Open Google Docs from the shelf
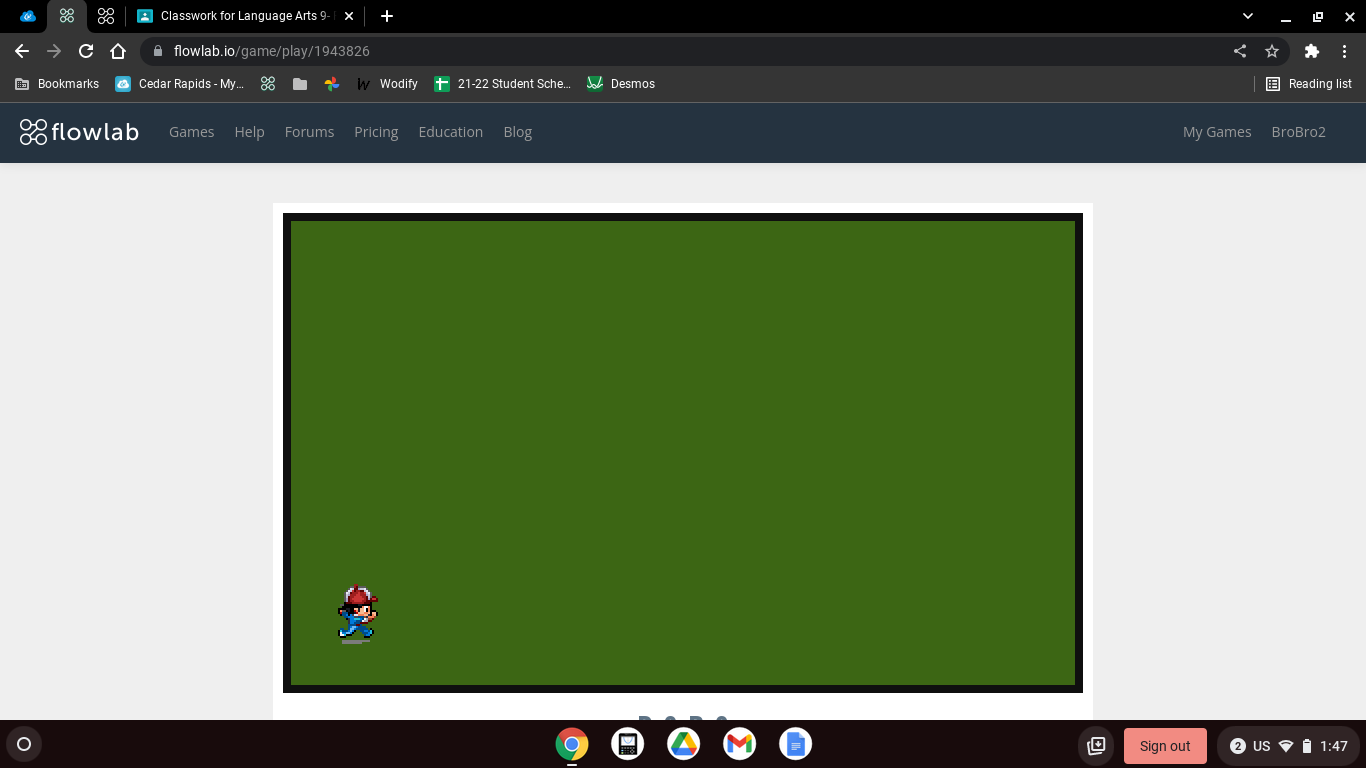This screenshot has width=1366, height=768. pyautogui.click(x=796, y=744)
